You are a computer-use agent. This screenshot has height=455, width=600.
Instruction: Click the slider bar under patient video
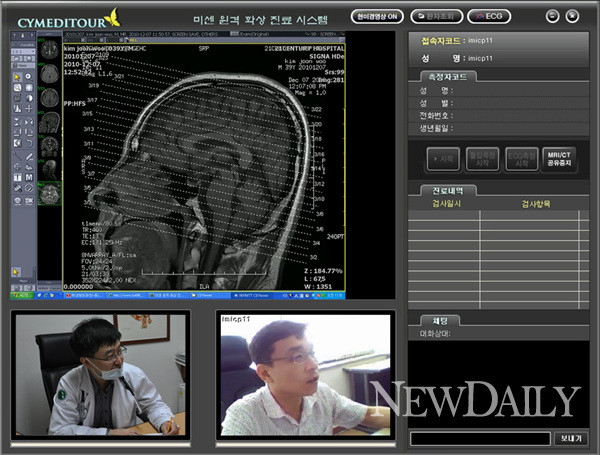(x=305, y=445)
